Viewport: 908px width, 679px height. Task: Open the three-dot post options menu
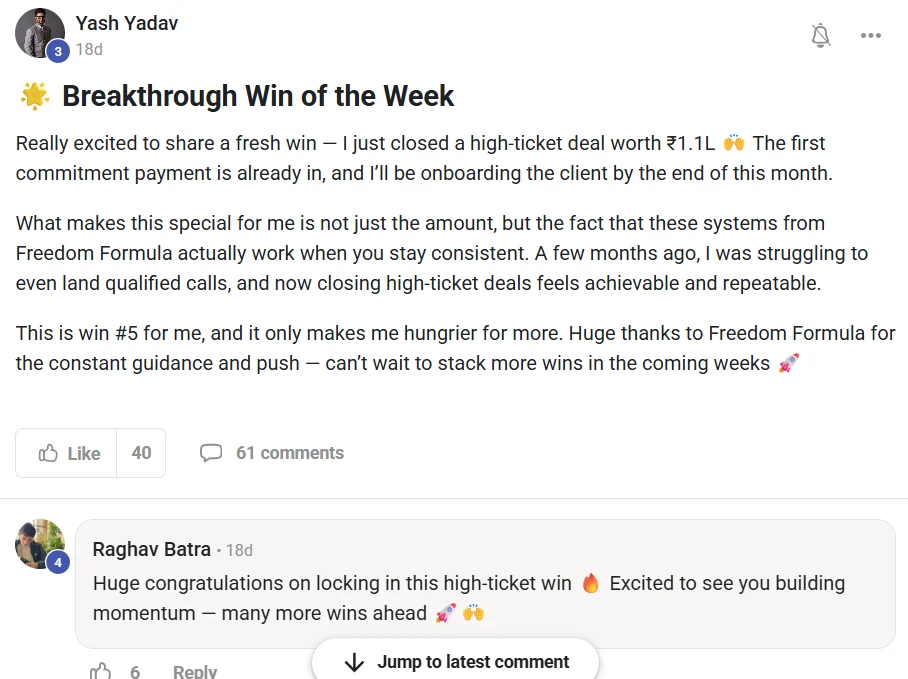click(871, 35)
